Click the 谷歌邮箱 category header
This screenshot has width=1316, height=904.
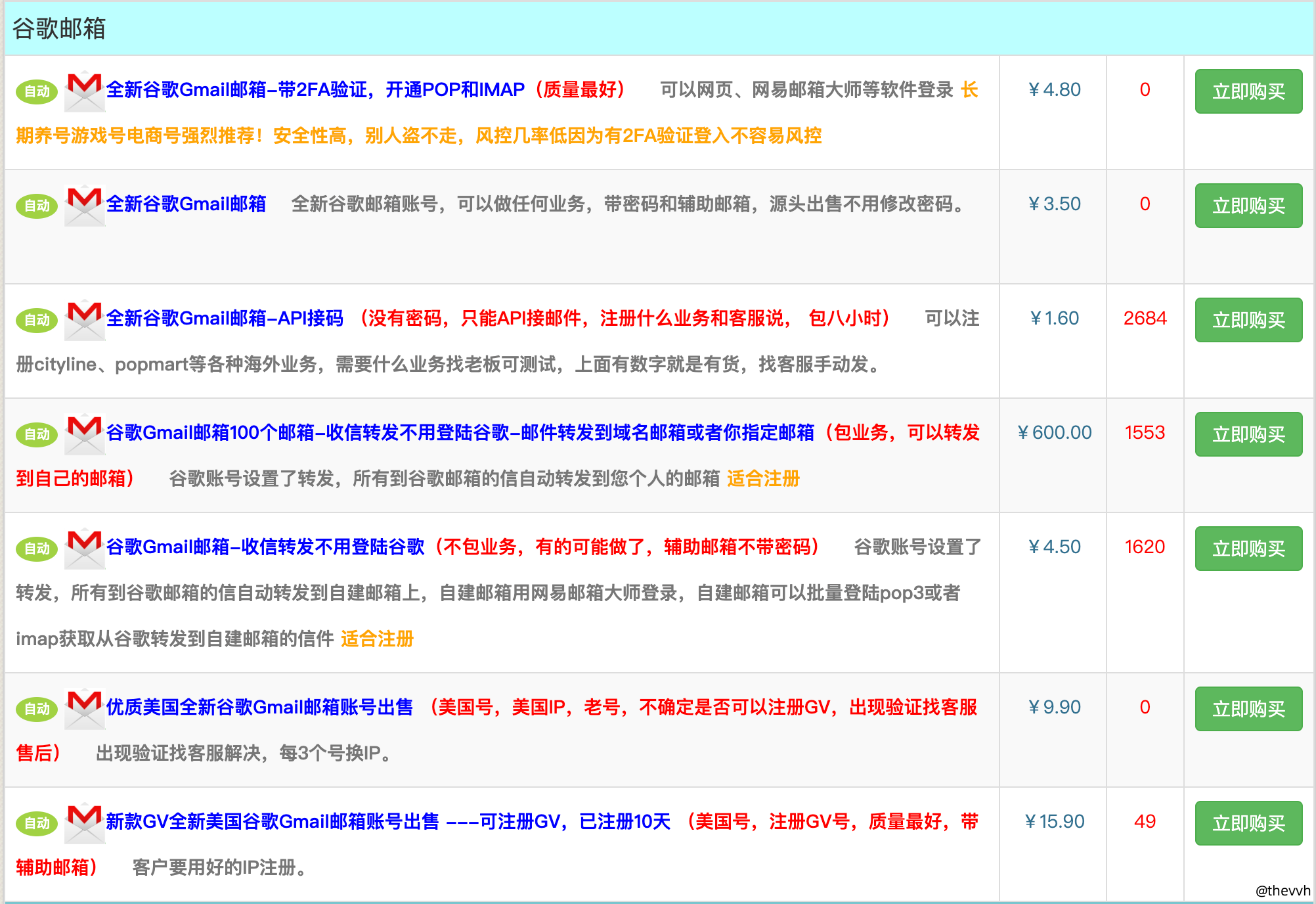coord(59,28)
